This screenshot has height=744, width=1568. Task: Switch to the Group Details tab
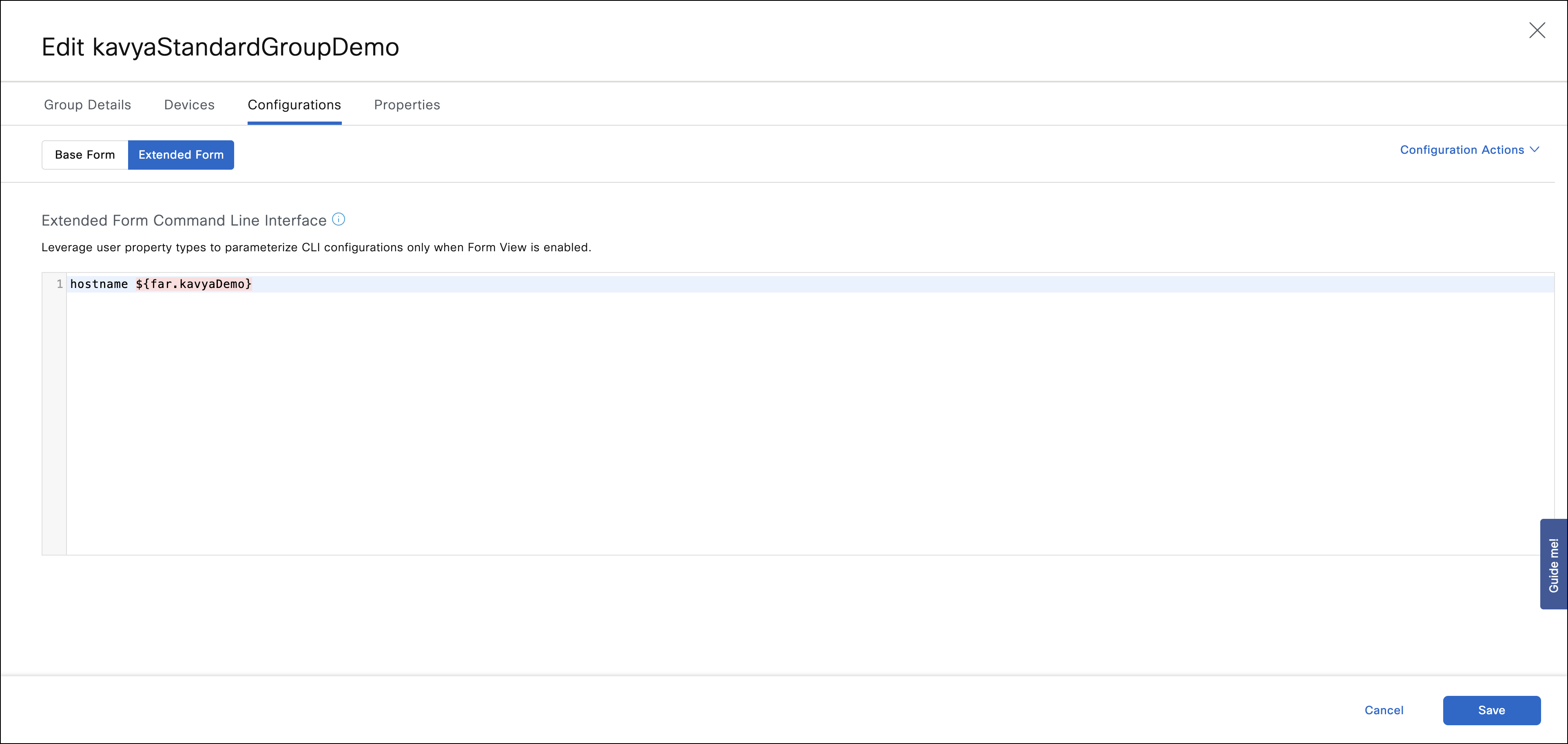click(88, 105)
